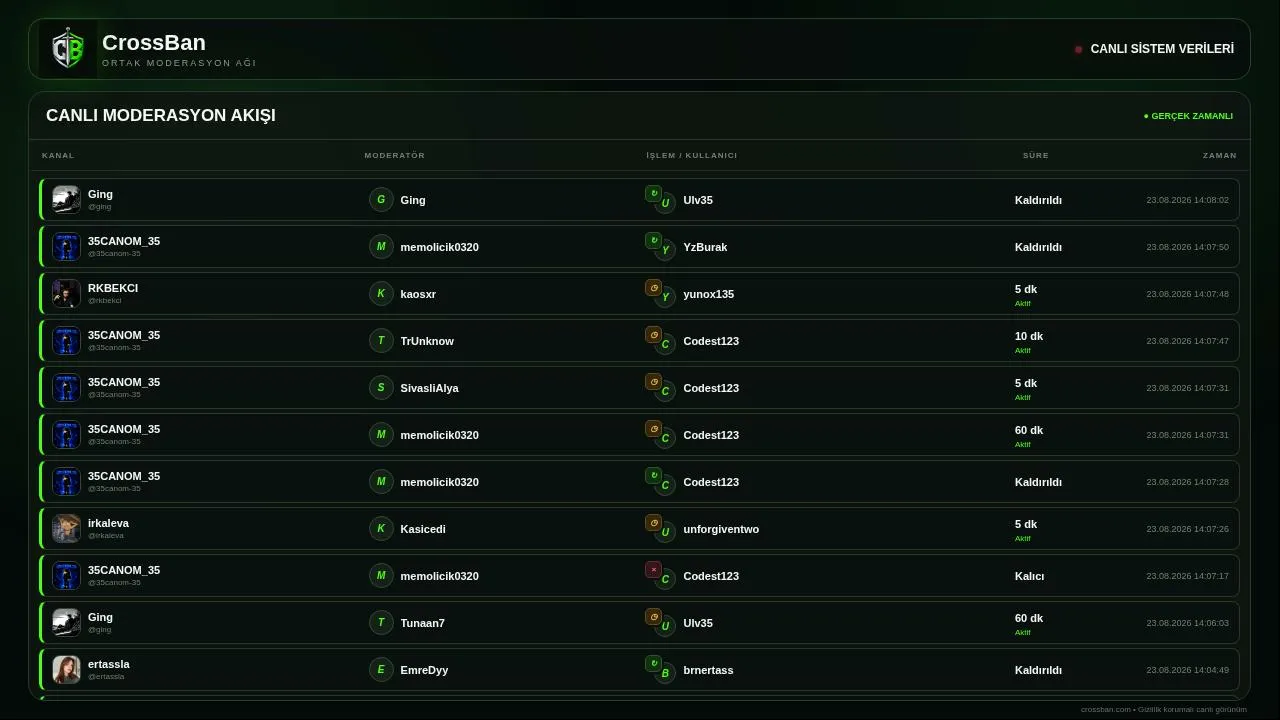This screenshot has width=1280, height=720.
Task: Click the user avatar beside unforgiventwo
Action: (665, 532)
